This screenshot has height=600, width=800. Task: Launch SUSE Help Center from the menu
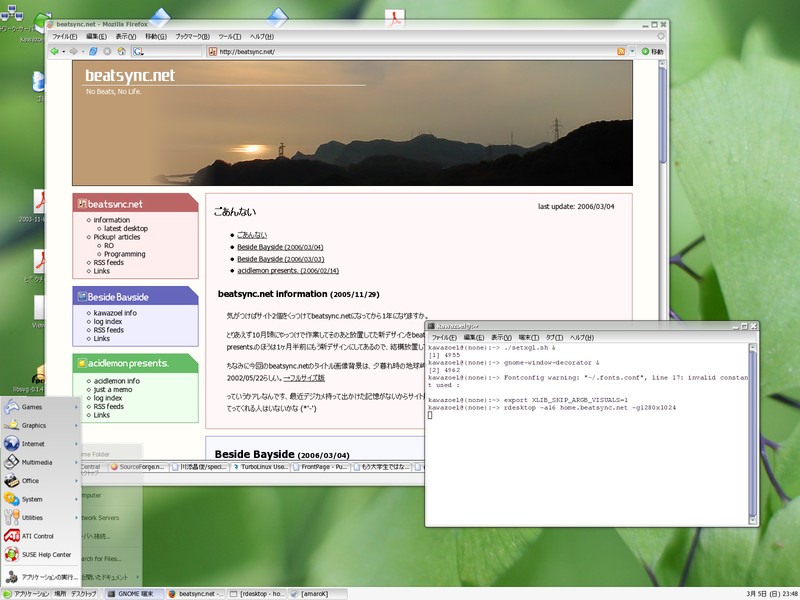coord(45,554)
